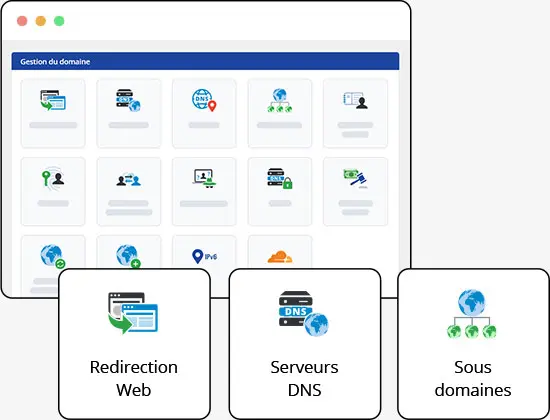
Task: Click the web redirection browser icon tile
Action: (53, 113)
